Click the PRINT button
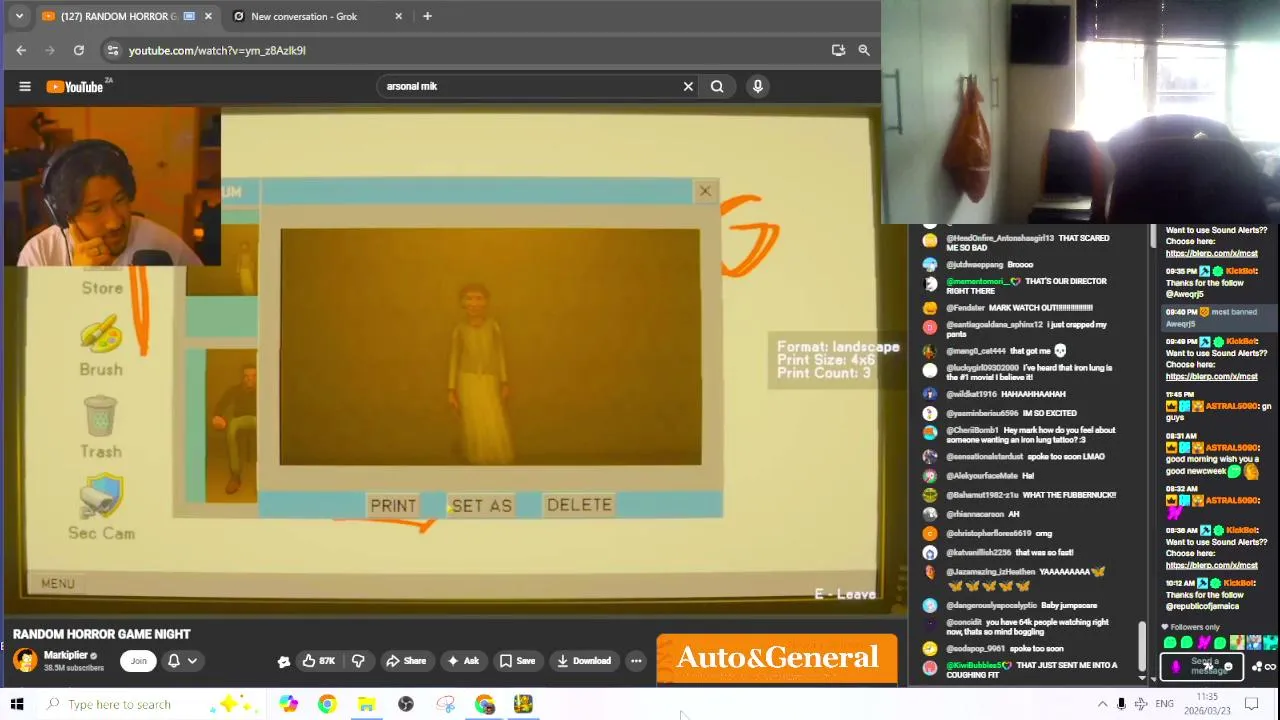This screenshot has width=1280, height=720. (x=393, y=505)
